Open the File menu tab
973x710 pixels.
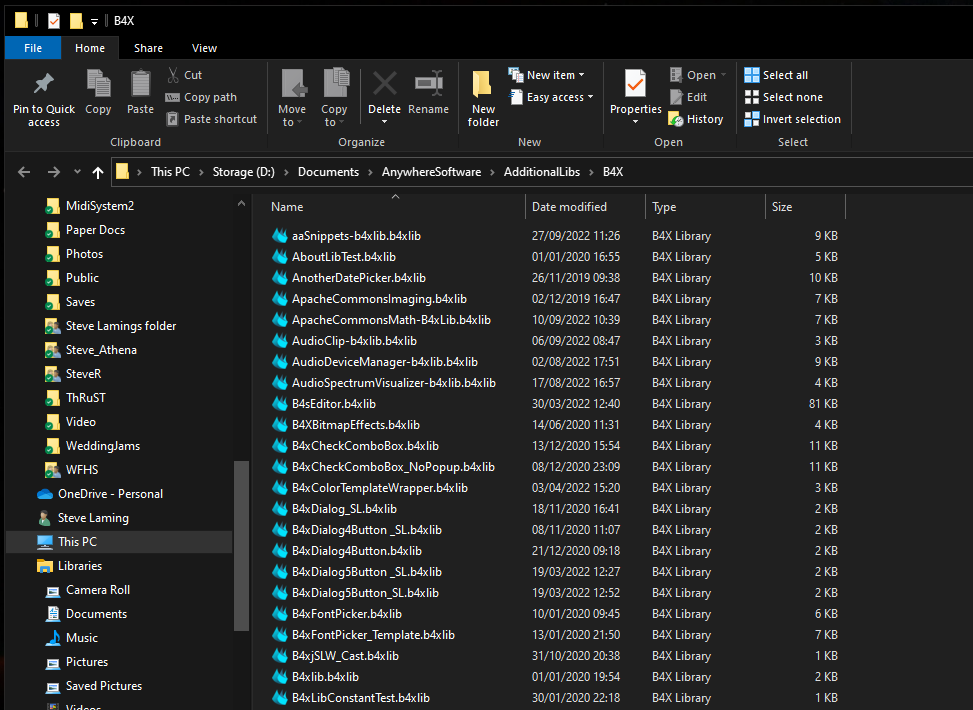(33, 48)
